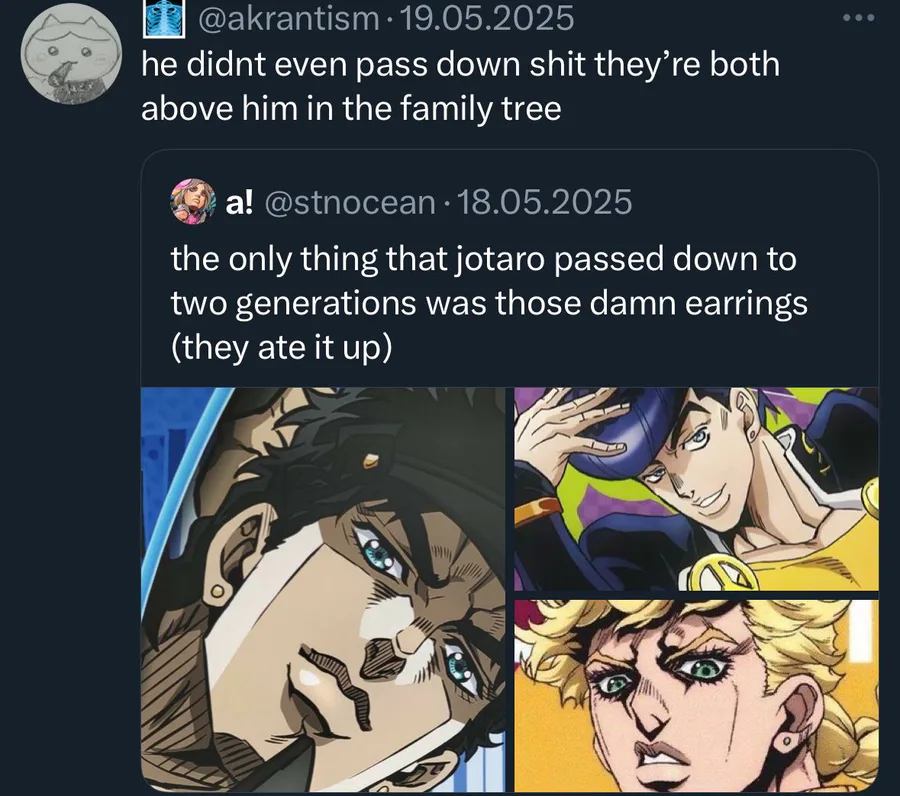Open the quoted tweet text about earrings
The width and height of the screenshot is (900, 796).
(x=489, y=303)
